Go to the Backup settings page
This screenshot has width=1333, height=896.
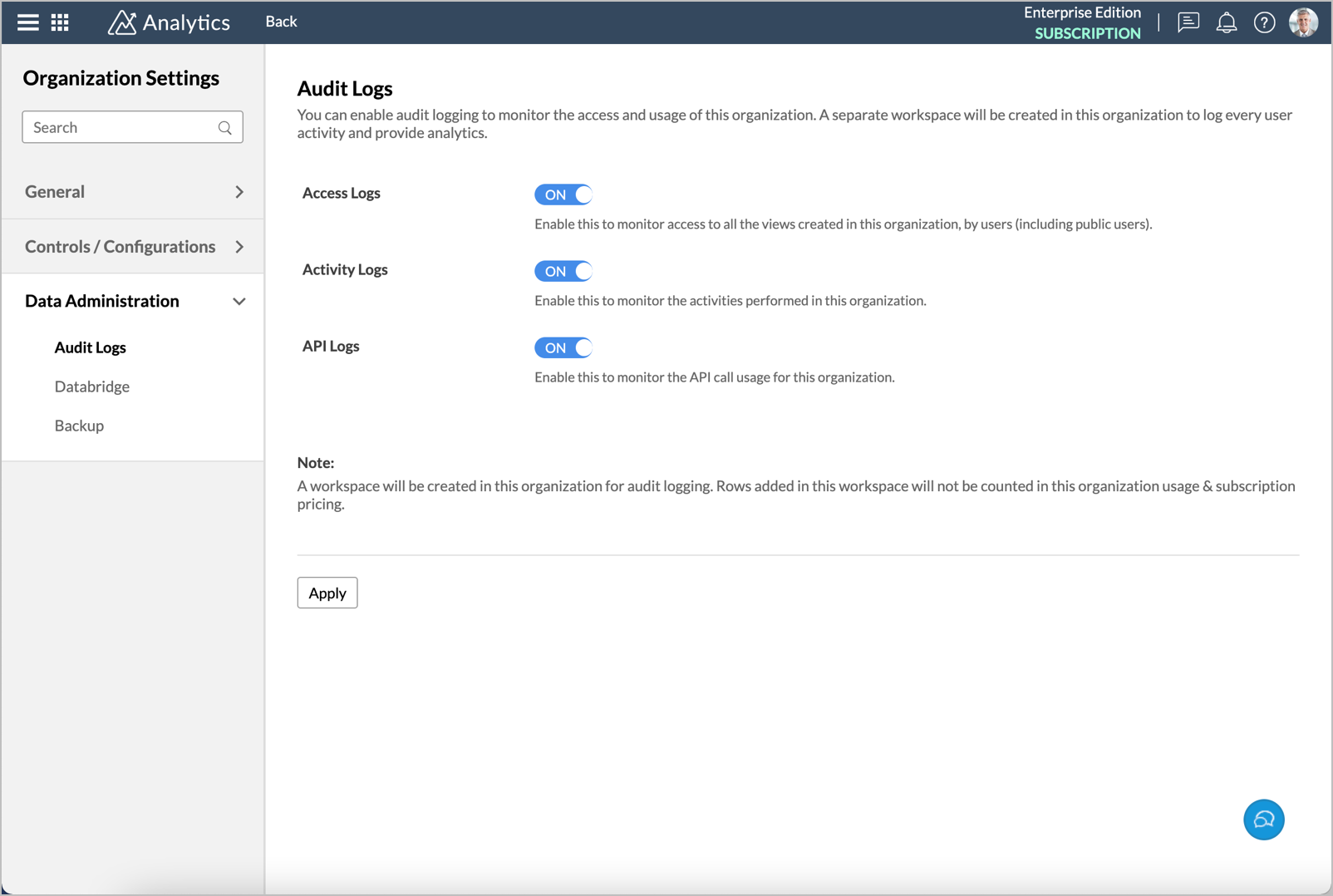coord(79,426)
